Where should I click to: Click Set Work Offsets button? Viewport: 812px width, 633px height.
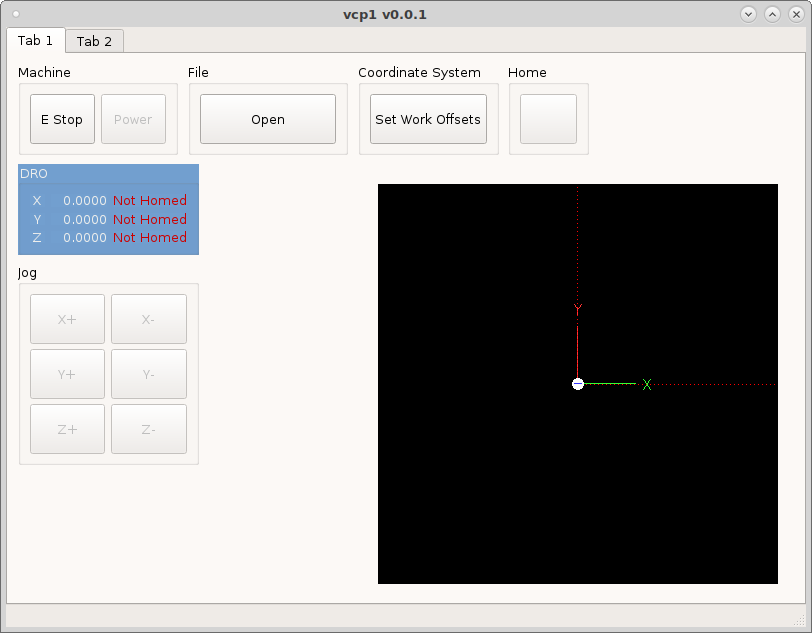(x=428, y=119)
